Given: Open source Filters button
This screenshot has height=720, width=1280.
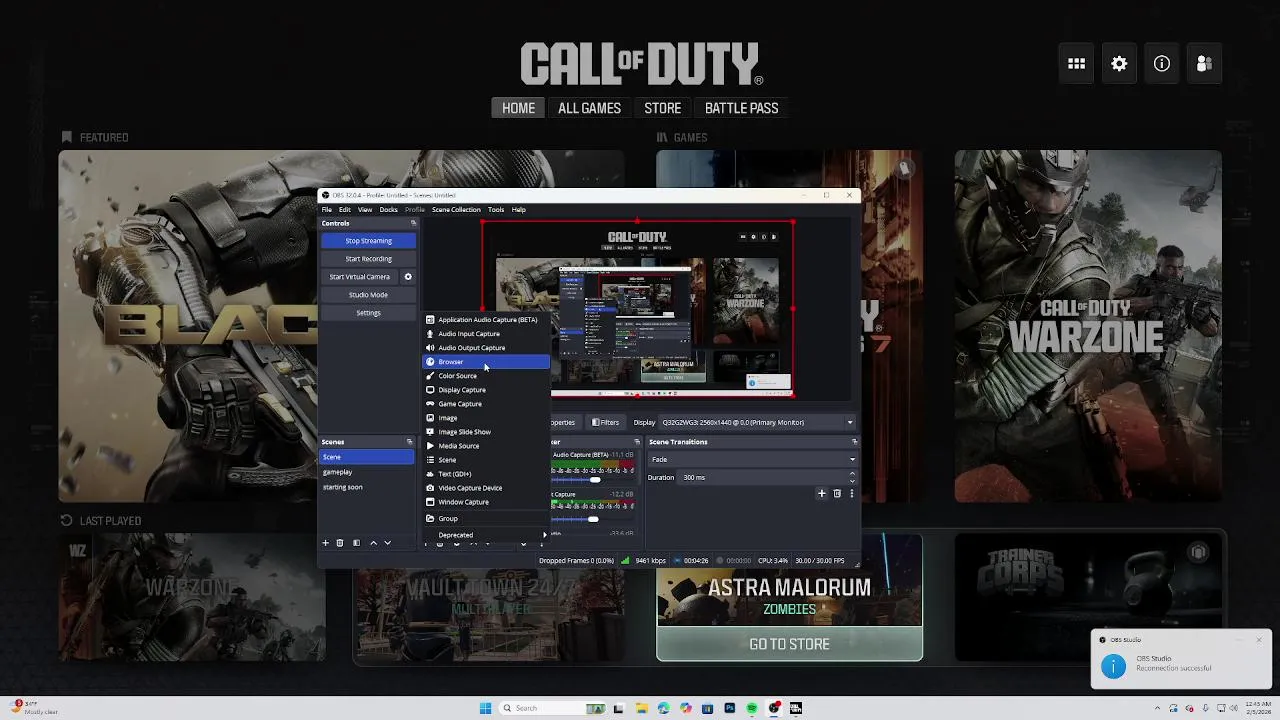Looking at the screenshot, I should [606, 422].
